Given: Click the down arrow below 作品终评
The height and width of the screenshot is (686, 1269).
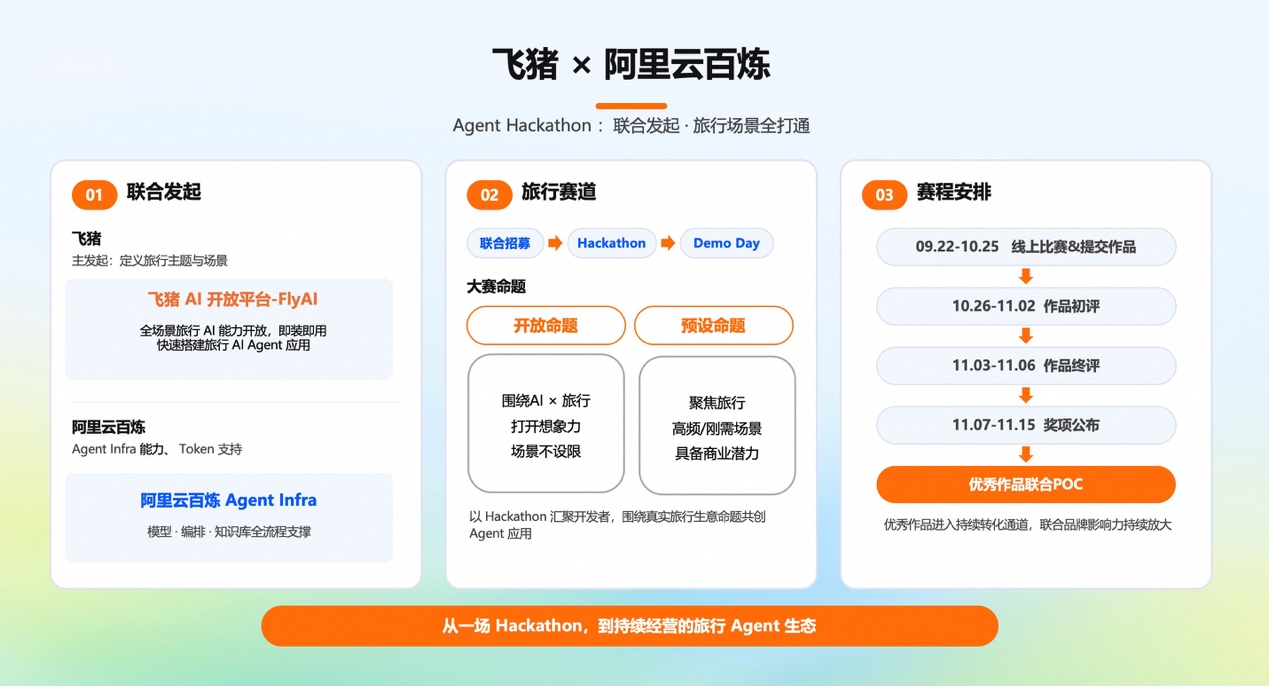Looking at the screenshot, I should coord(1026,395).
